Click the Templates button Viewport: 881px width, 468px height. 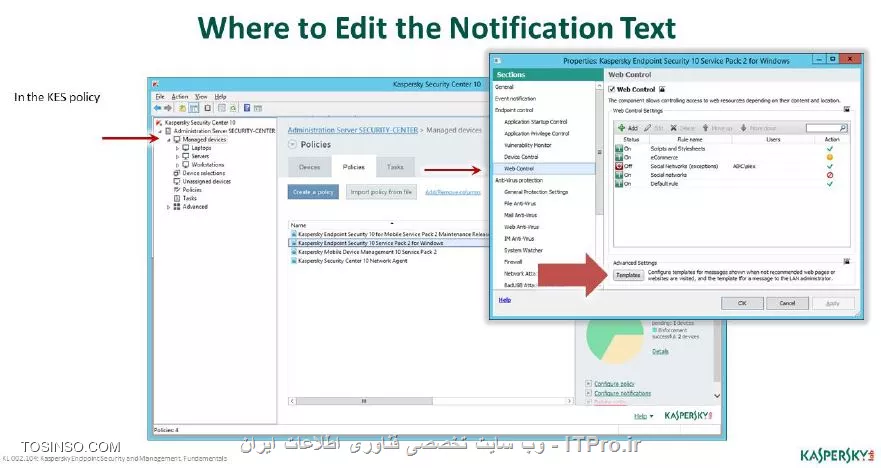628,275
